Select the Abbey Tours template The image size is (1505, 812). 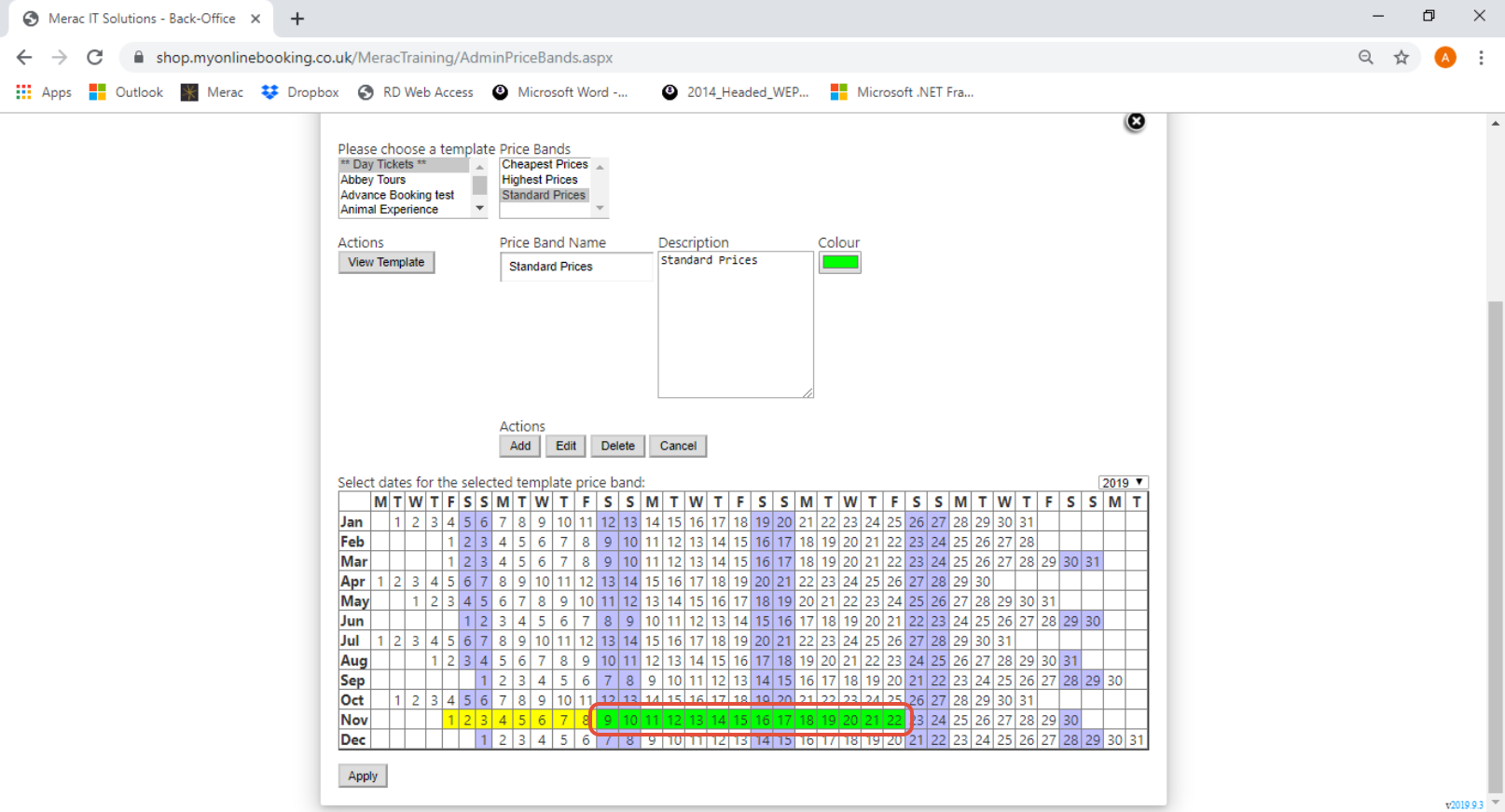404,180
